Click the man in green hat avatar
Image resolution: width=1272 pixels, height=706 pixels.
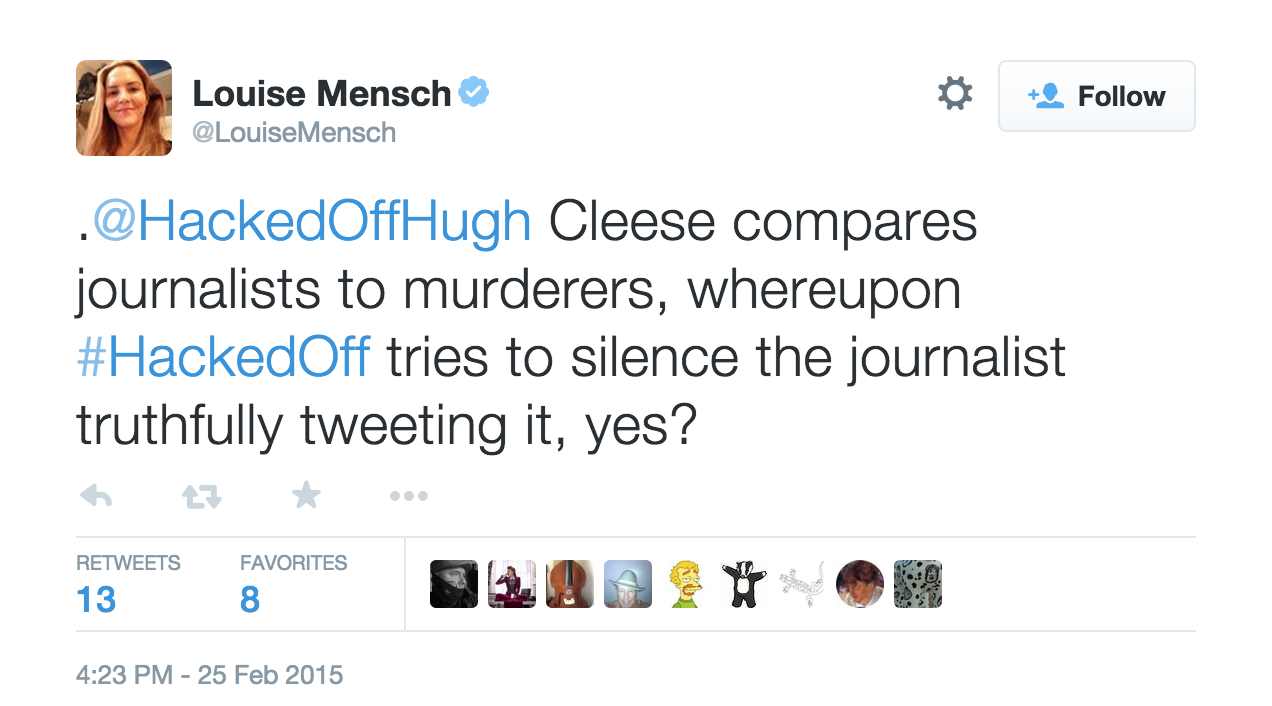click(x=628, y=584)
